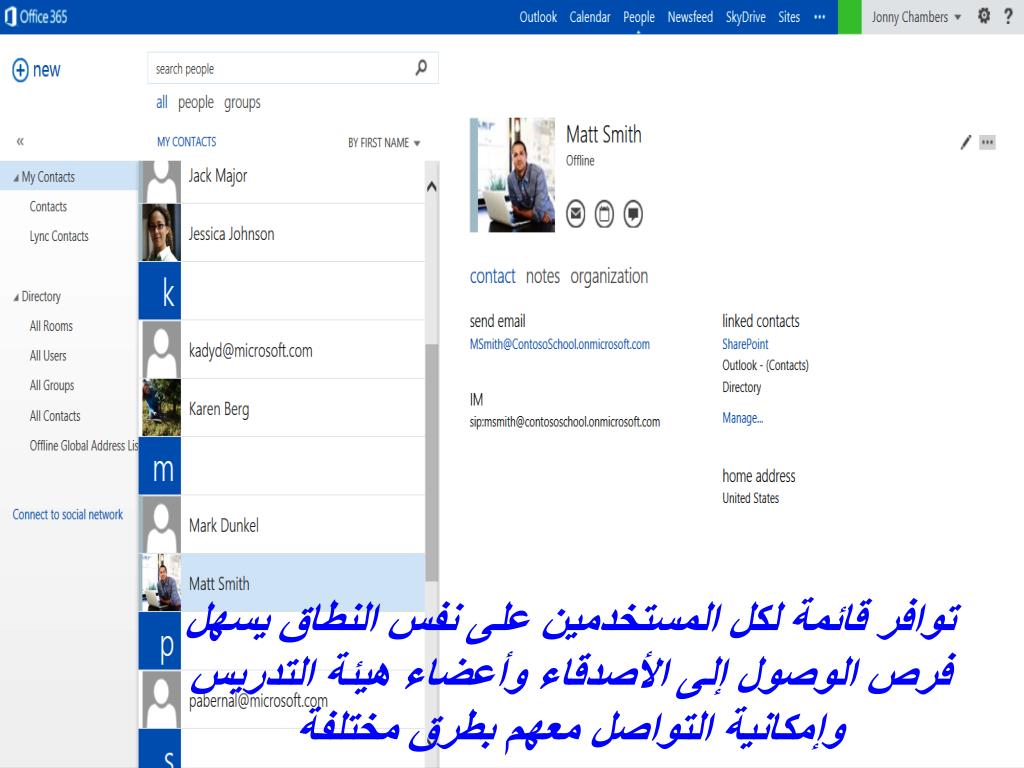Viewport: 1024px width, 768px height.
Task: Select Karen Berg in contact list
Action: click(282, 408)
